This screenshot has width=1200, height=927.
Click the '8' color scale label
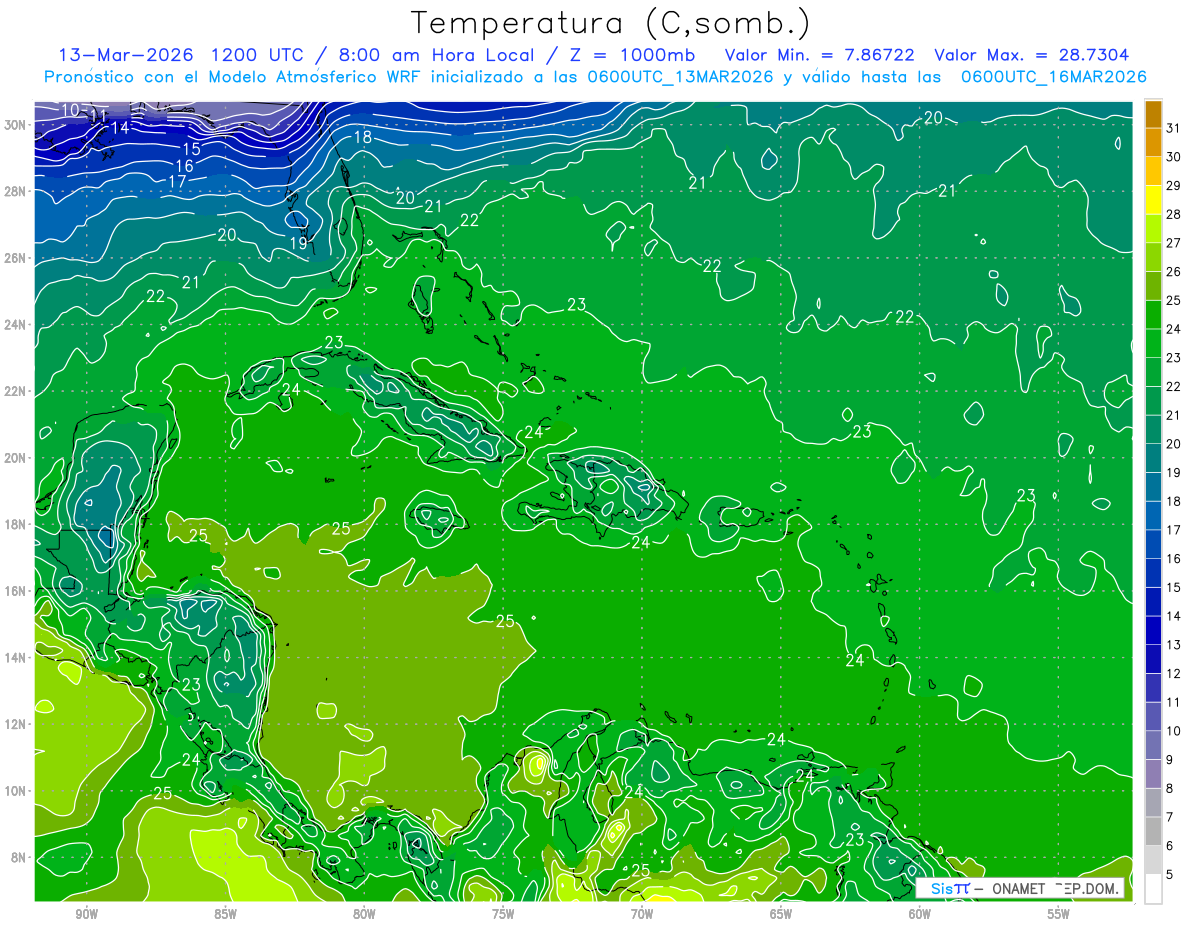pyautogui.click(x=1170, y=789)
